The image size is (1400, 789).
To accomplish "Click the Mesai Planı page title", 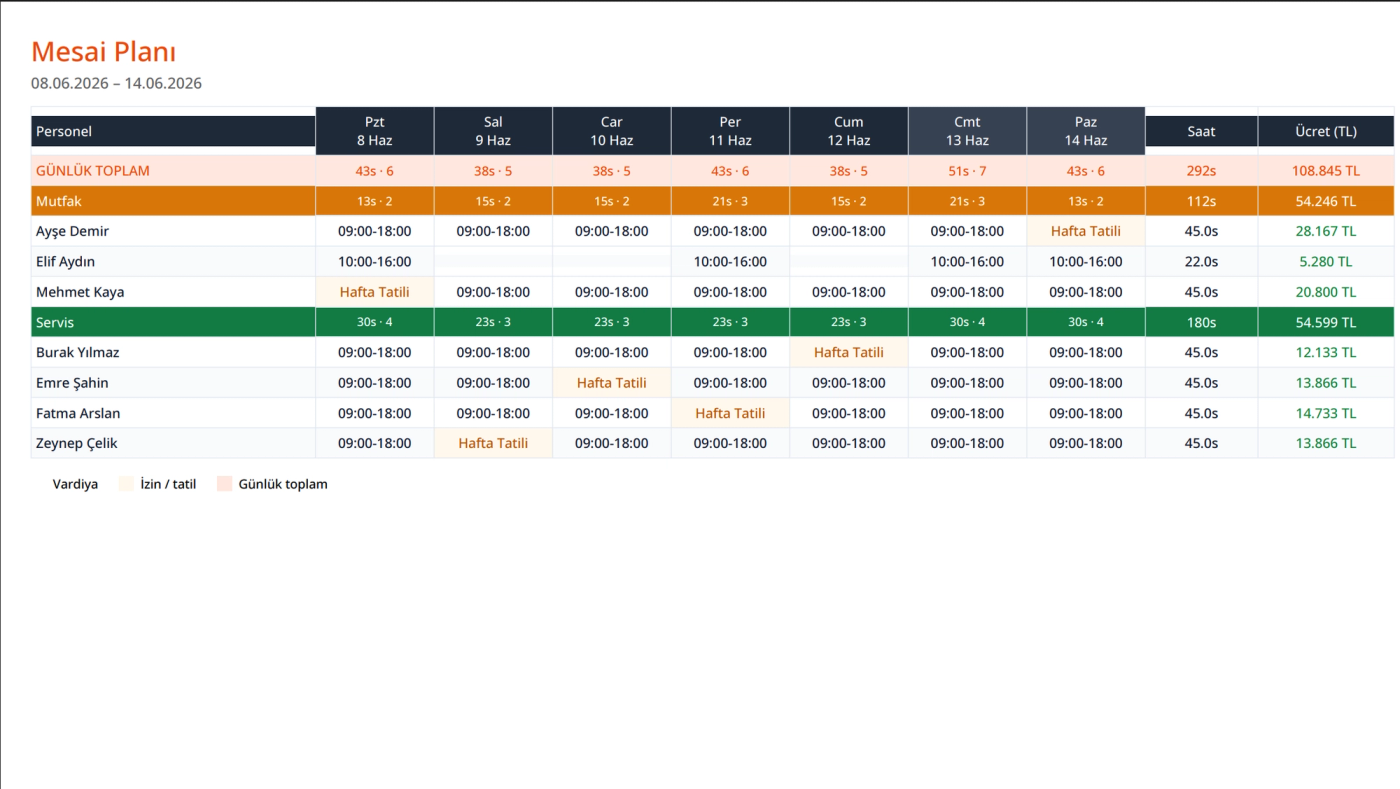I will (104, 51).
